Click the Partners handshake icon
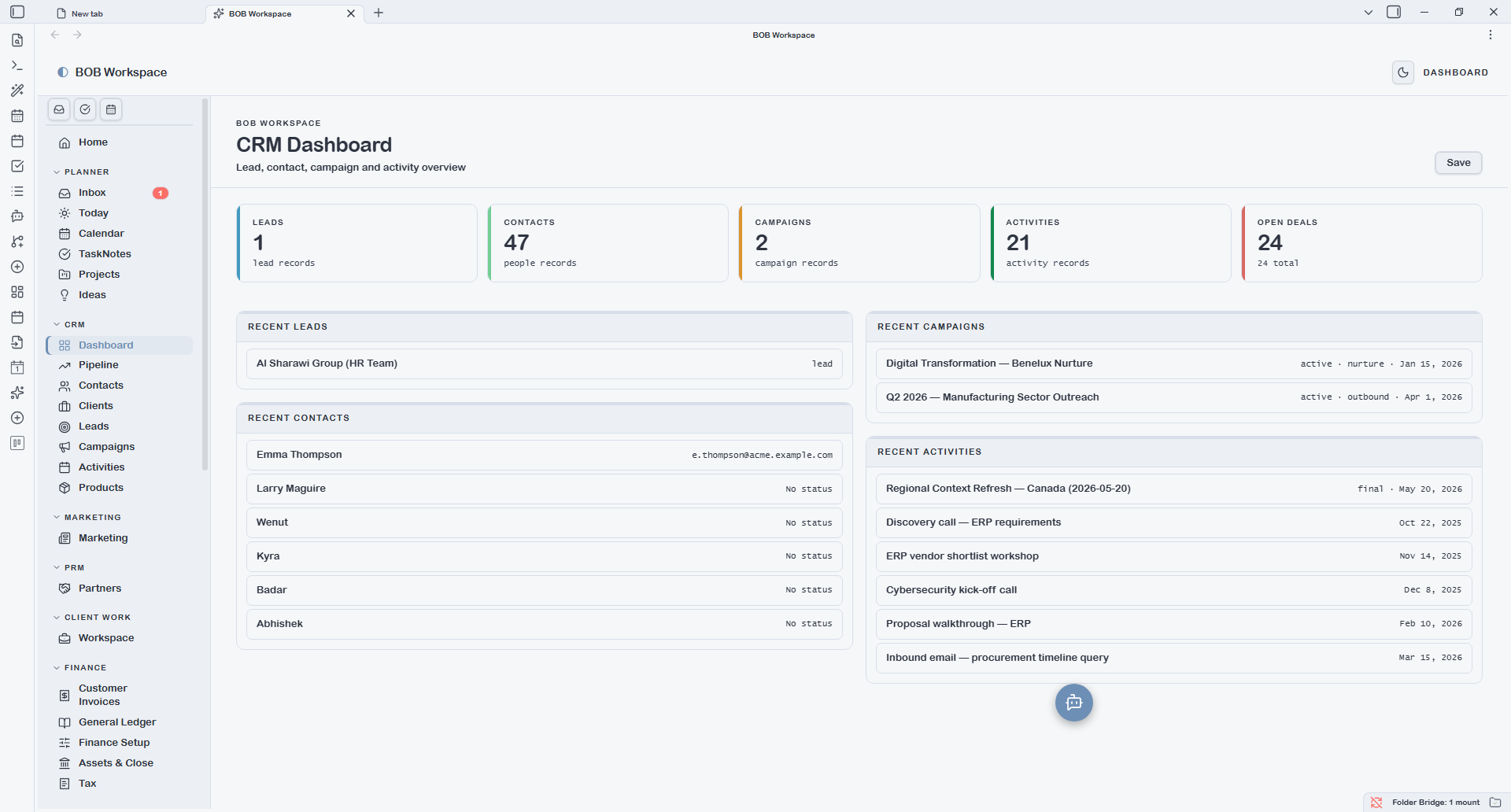 65,589
